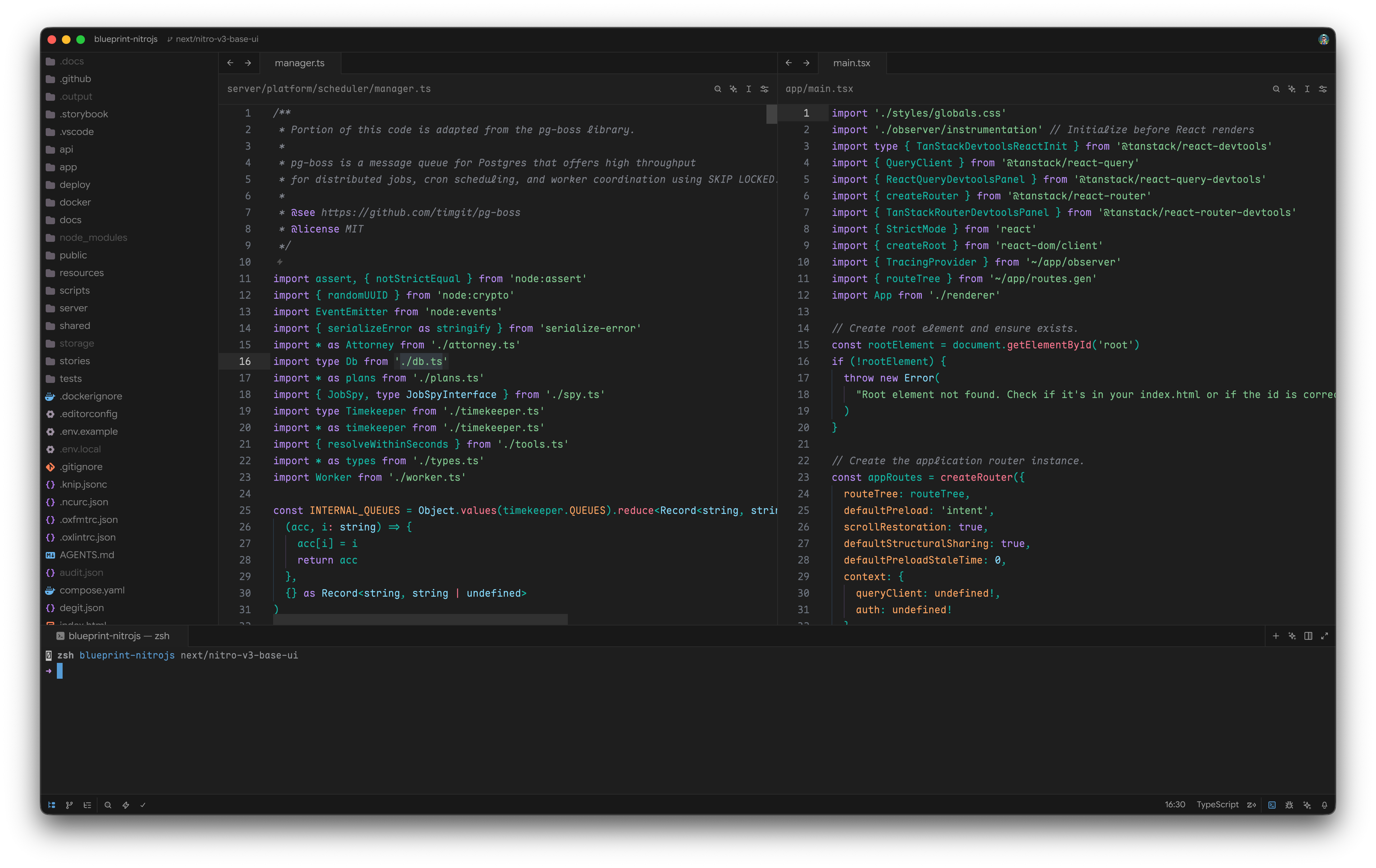This screenshot has height=868, width=1376.
Task: Click the inline assist sparkle icon in main.tsx toolbar
Action: [1291, 89]
